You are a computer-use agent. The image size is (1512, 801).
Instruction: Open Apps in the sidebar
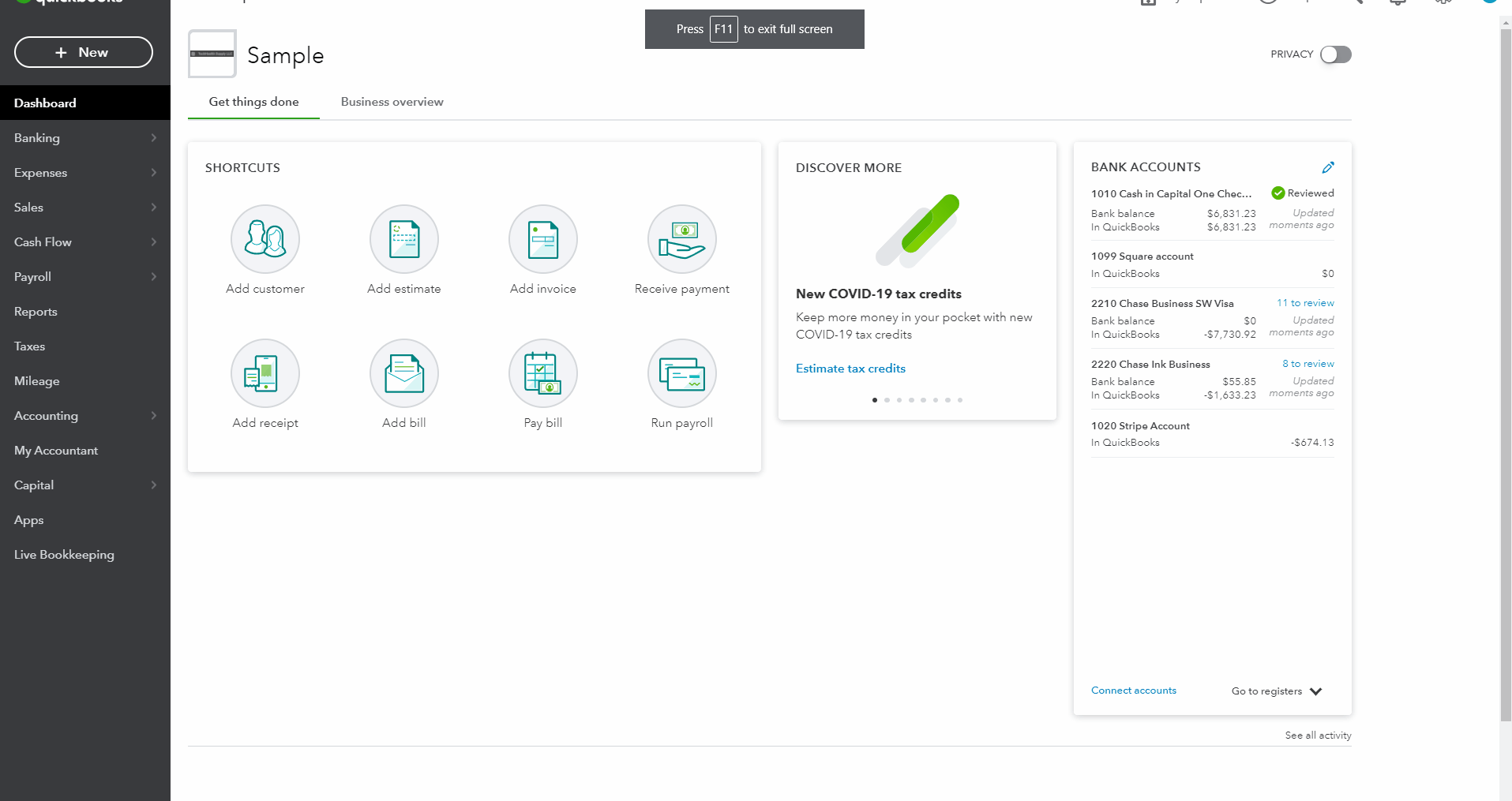click(x=85, y=520)
